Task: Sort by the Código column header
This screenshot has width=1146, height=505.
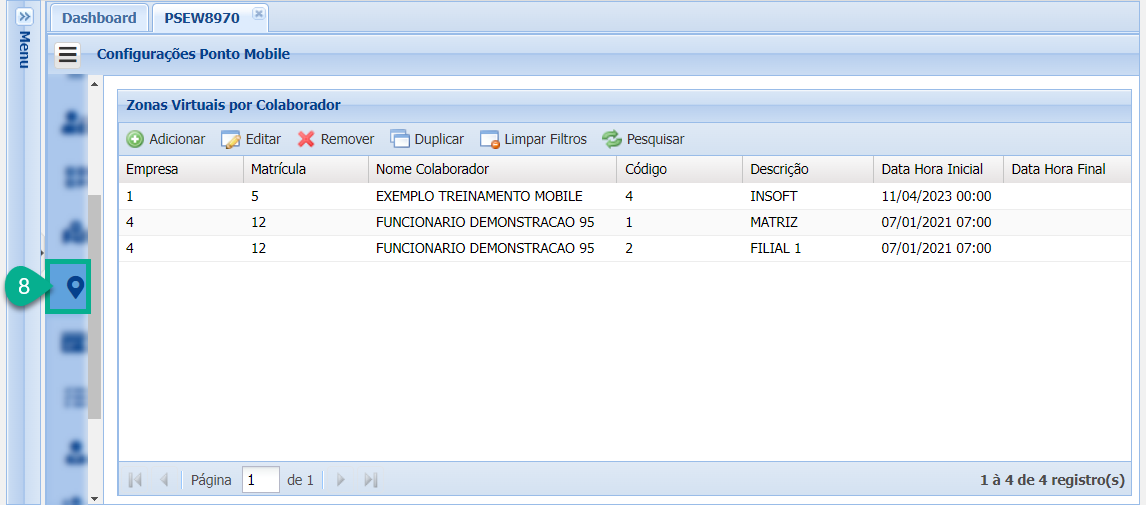Action: tap(680, 170)
